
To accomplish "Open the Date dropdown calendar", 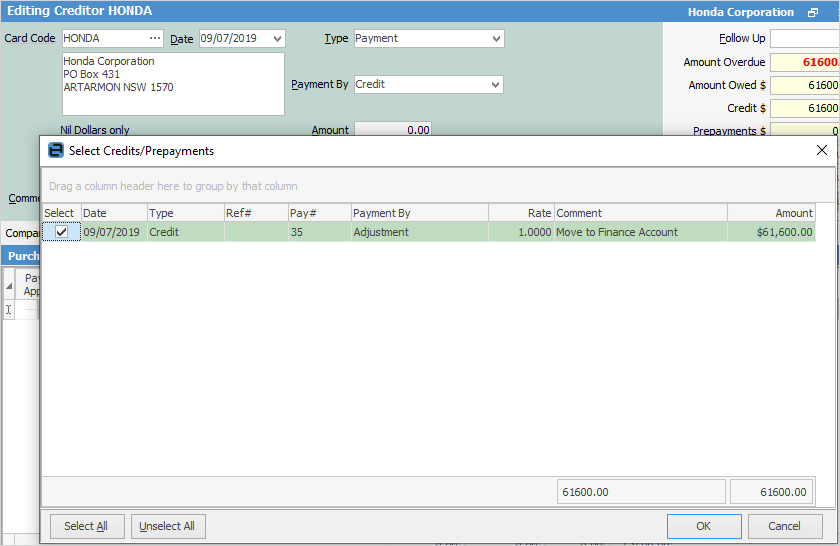I will 277,39.
